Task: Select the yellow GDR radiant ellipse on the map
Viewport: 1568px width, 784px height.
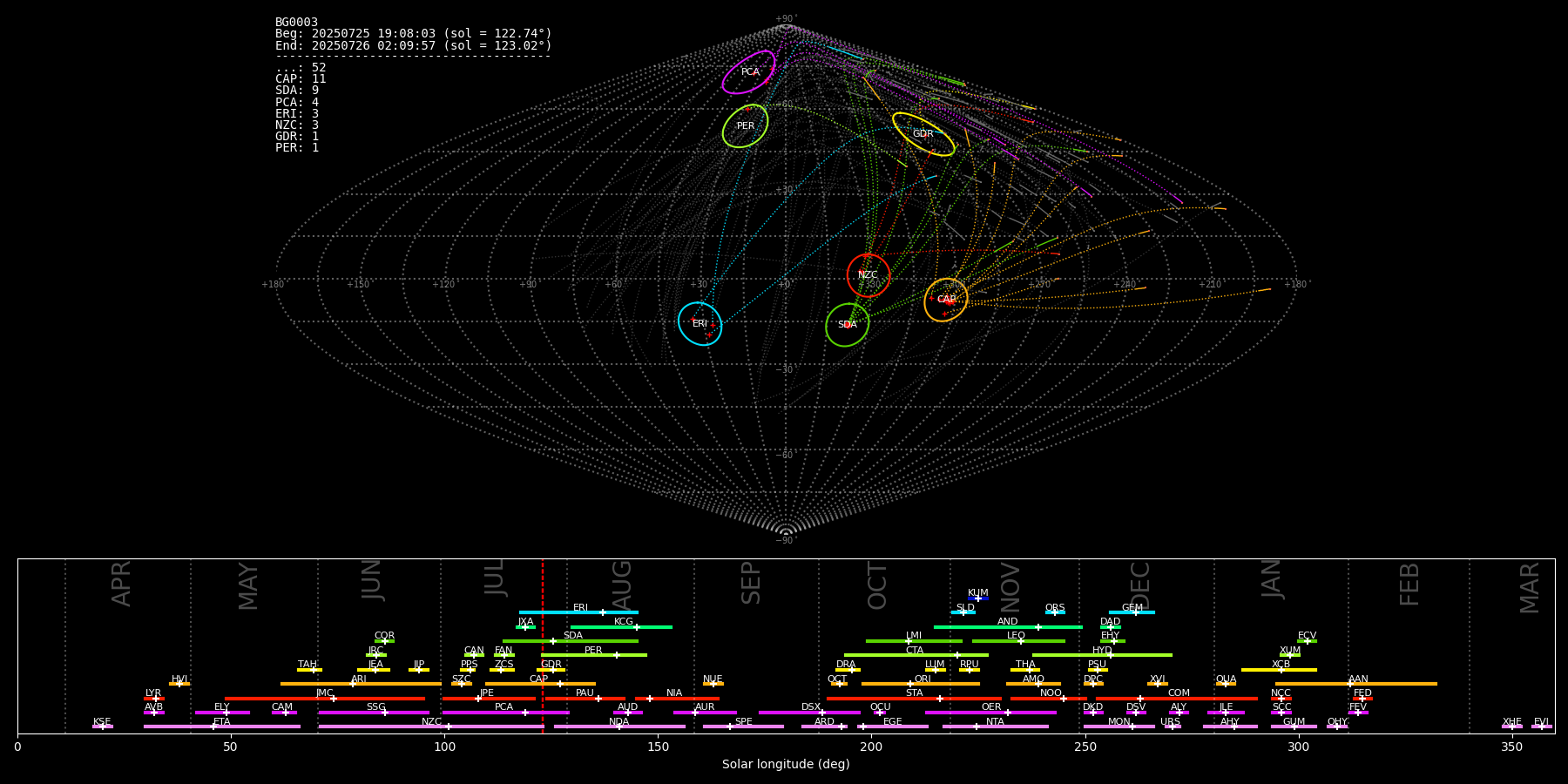Action: 923,134
